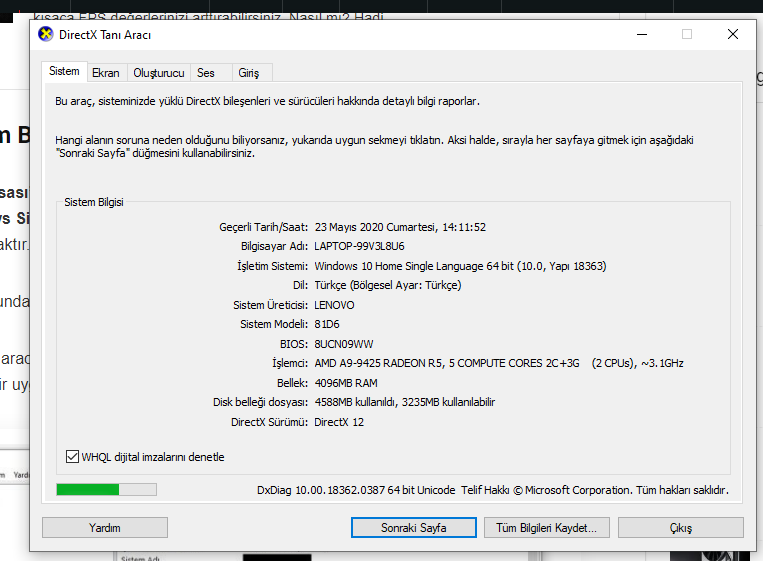Viewport: 763px width, 561px height.
Task: Click the Türkçe (Bölgesel Ayar: Türkçe) value
Action: click(388, 285)
